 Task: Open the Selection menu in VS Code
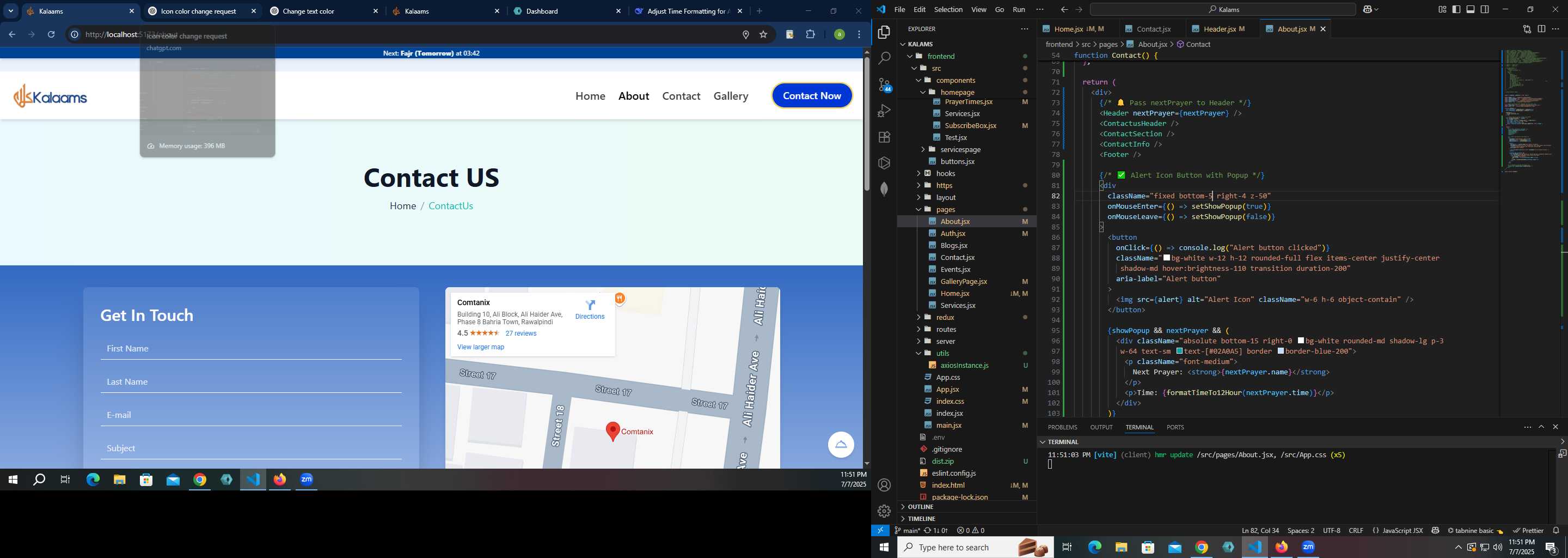pos(948,10)
